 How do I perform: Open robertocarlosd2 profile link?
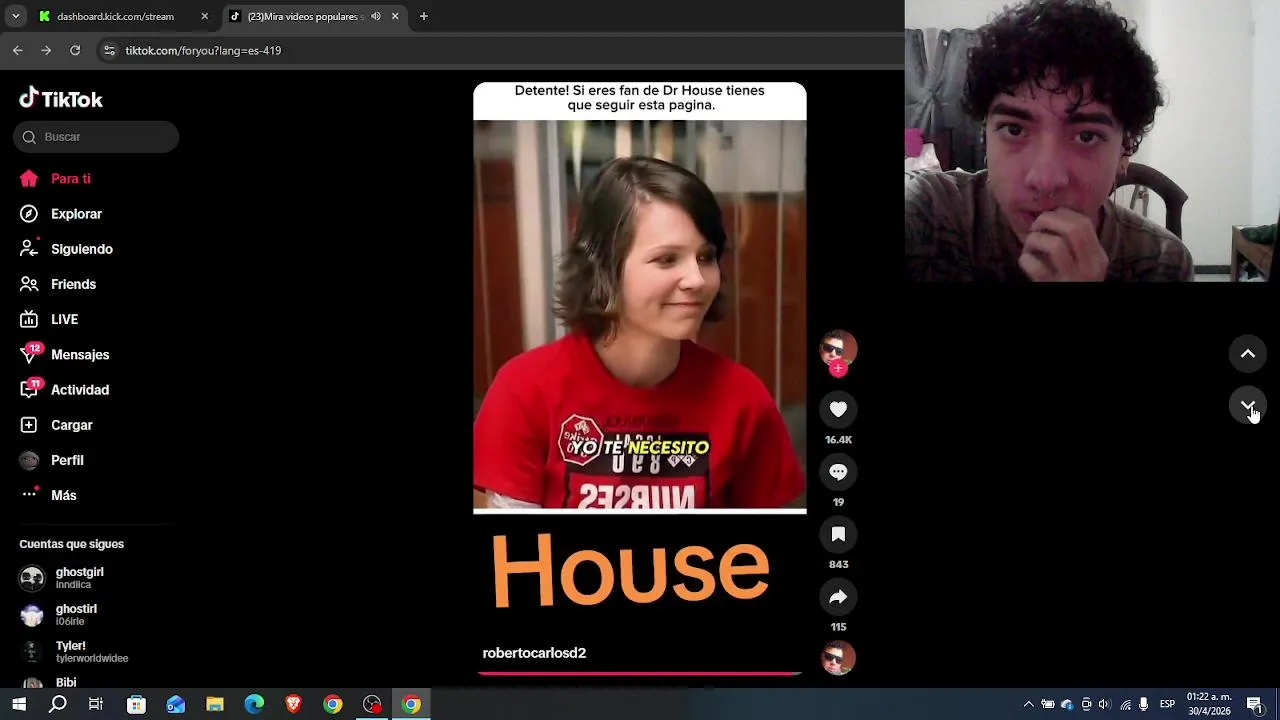tap(534, 653)
